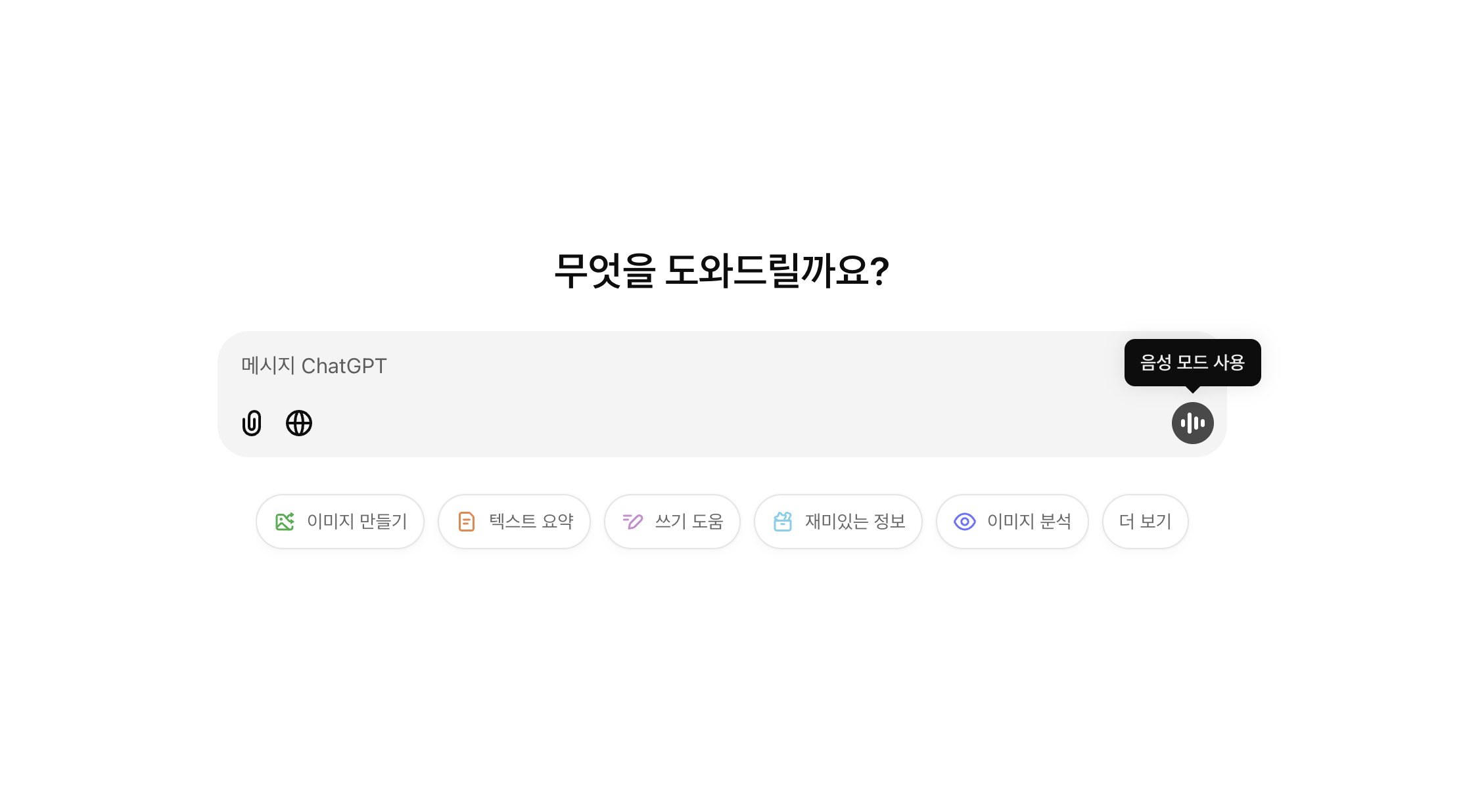
Task: Select the purple pen writing icon
Action: (632, 521)
